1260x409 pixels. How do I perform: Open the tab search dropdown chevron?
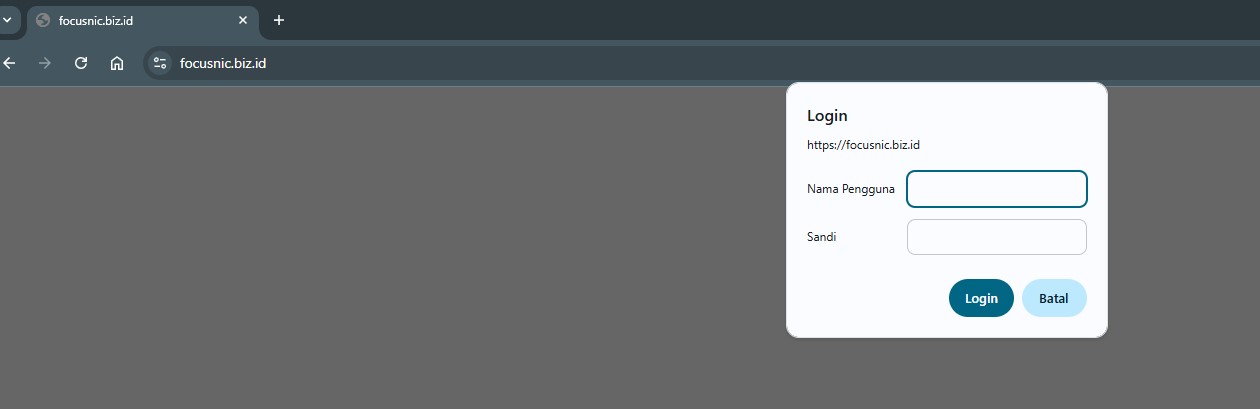pos(6,20)
